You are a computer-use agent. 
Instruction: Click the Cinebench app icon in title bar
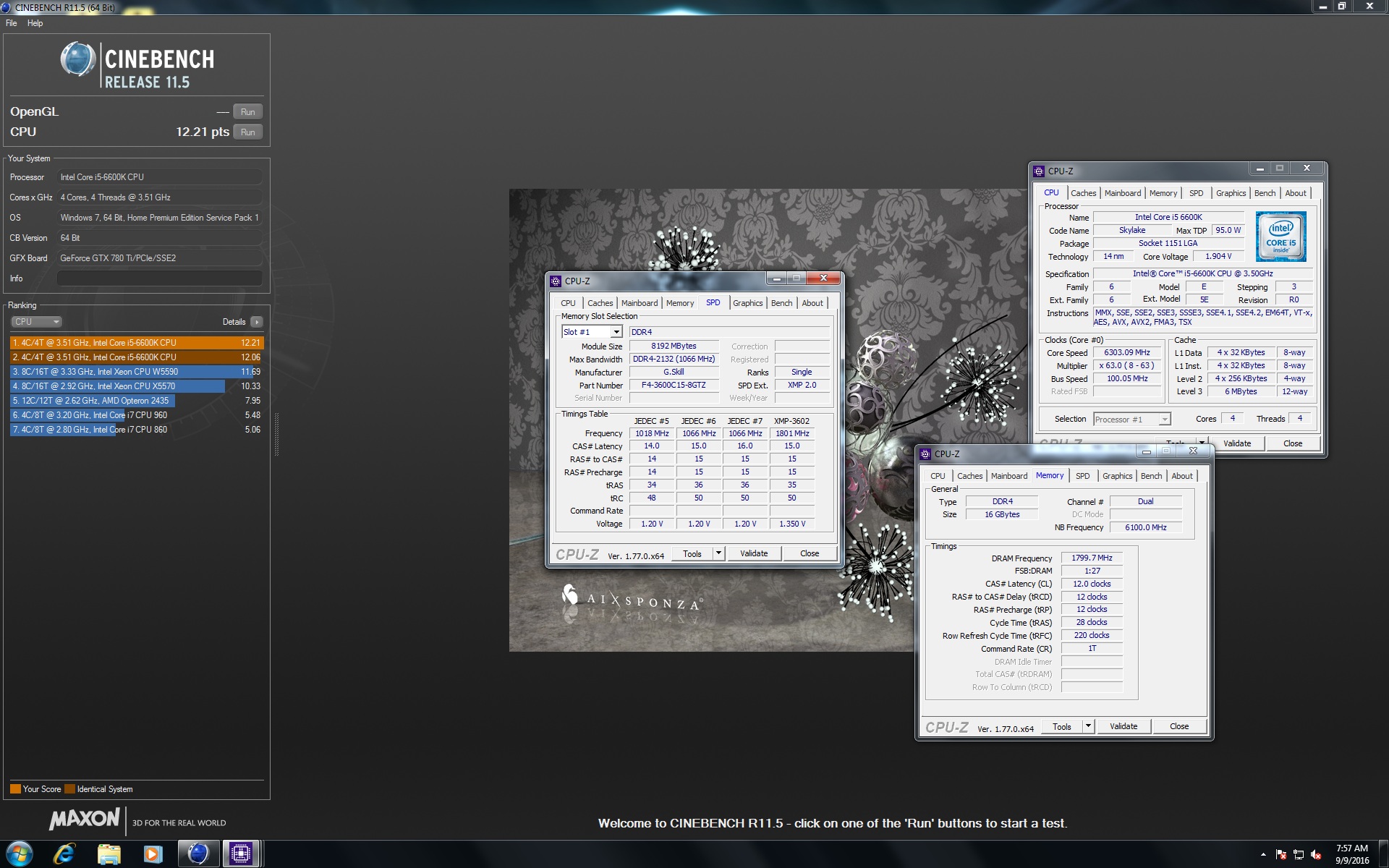[x=7, y=7]
